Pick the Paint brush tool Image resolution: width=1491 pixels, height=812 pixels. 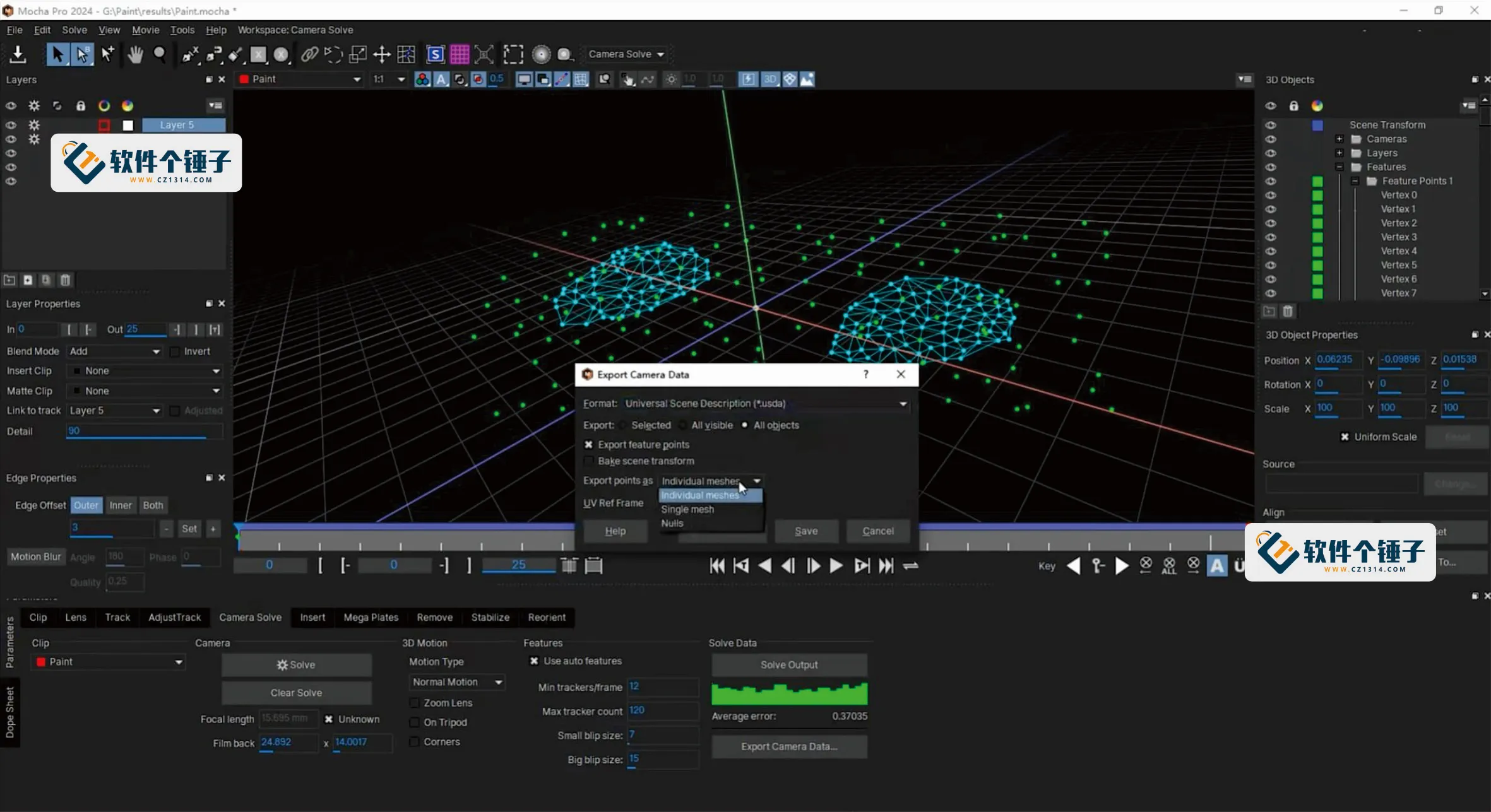tap(234, 55)
